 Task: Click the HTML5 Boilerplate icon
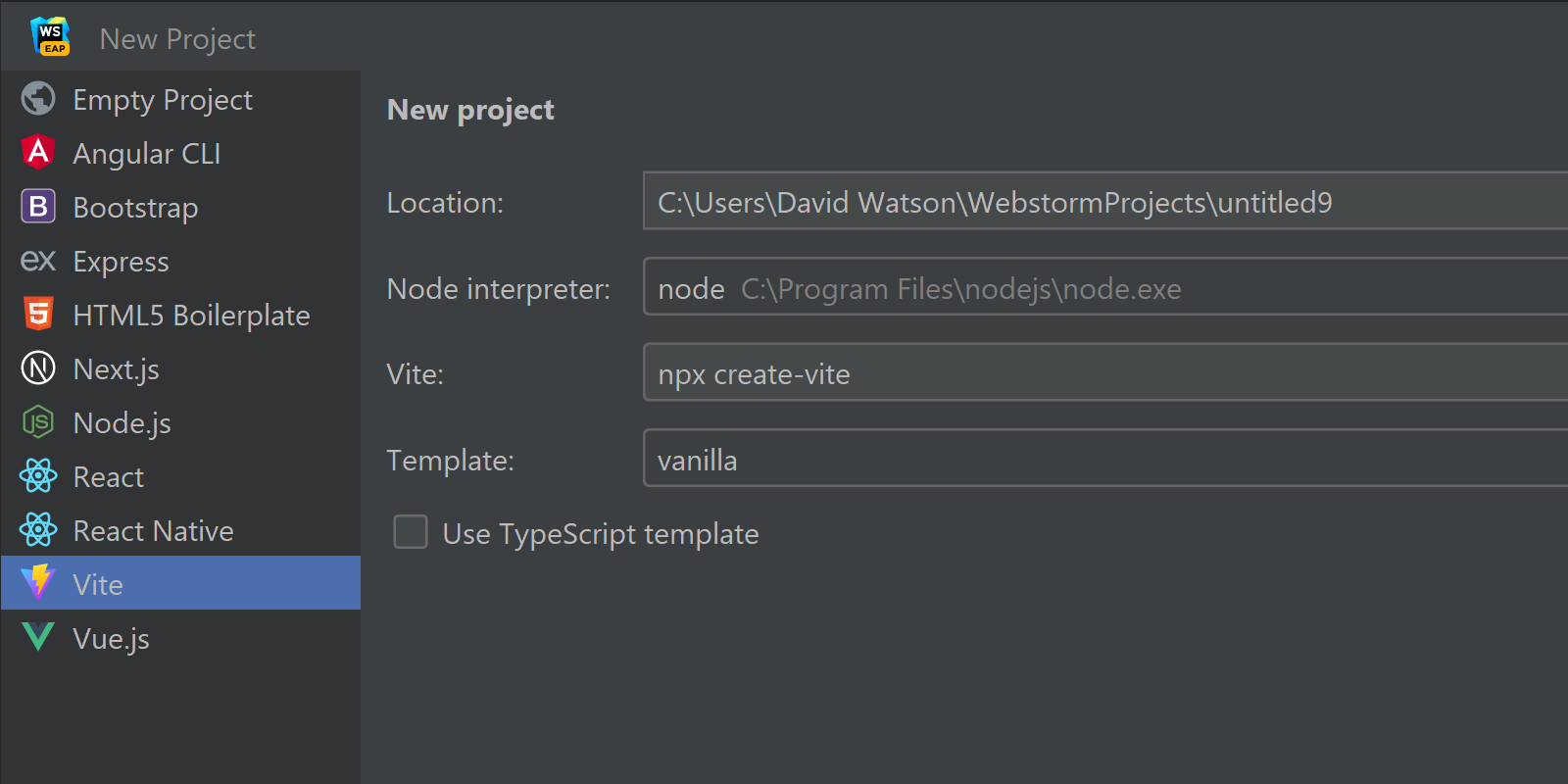point(36,315)
